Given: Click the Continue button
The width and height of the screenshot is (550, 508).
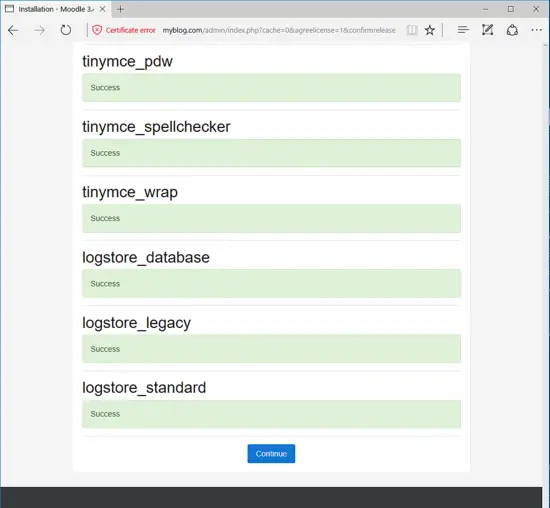Looking at the screenshot, I should 271,454.
